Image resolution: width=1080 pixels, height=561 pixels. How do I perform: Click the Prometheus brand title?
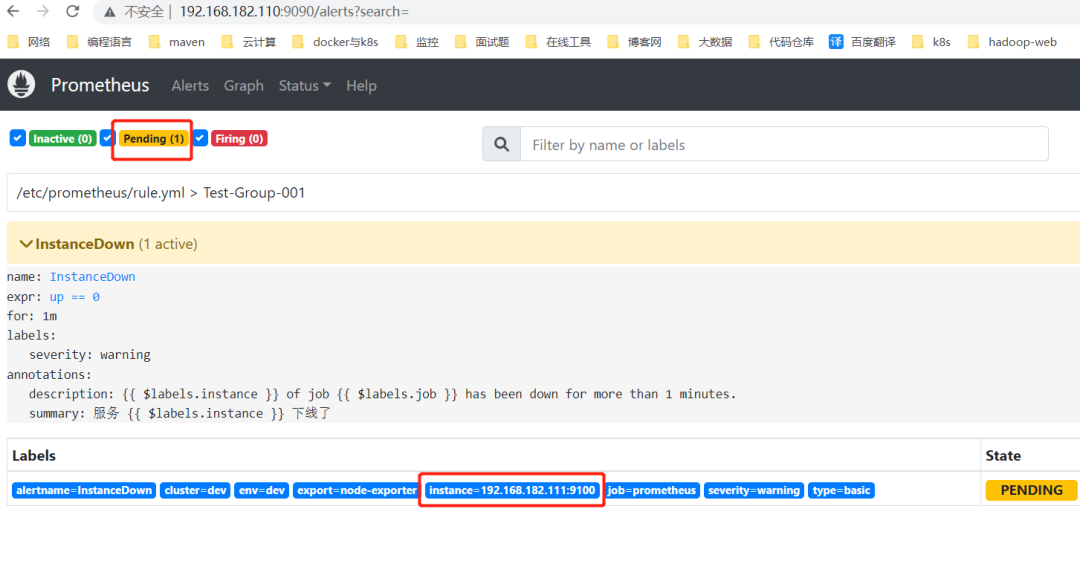pos(100,85)
